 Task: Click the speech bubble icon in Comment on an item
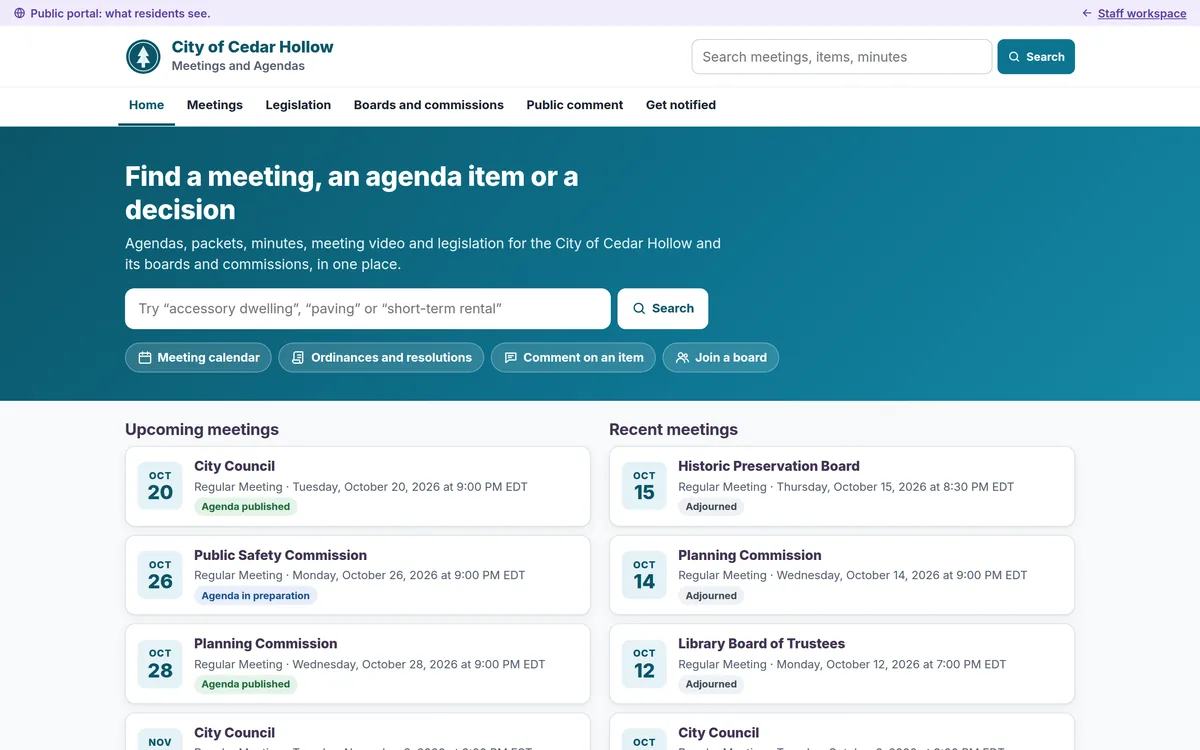pos(511,358)
